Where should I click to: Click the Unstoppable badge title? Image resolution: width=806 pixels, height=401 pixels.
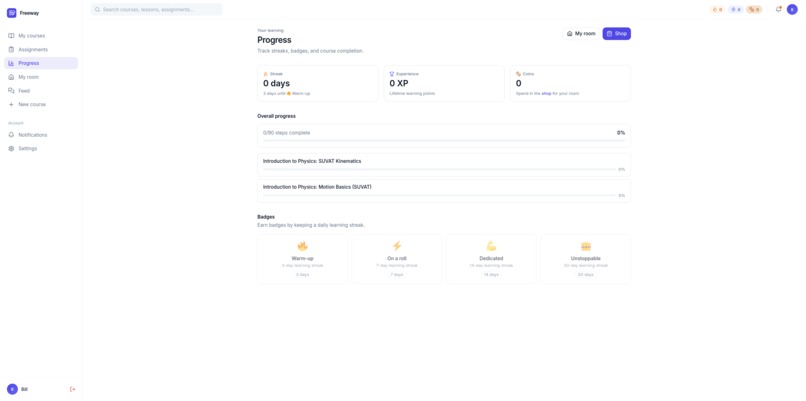tap(585, 259)
